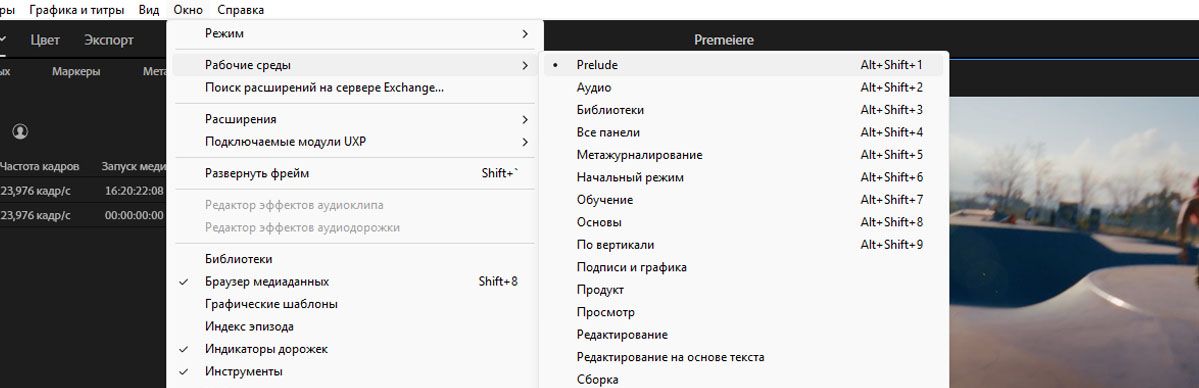Click the Частота кадров column header

pyautogui.click(x=39, y=166)
